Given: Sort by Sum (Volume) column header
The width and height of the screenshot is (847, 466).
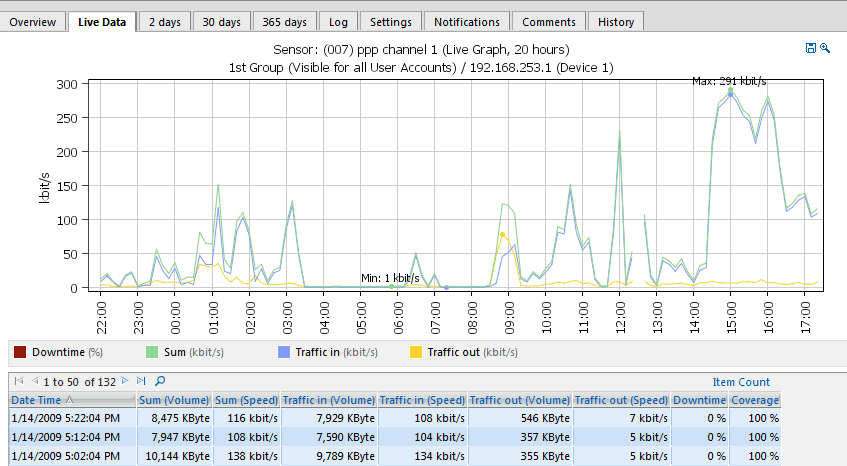Looking at the screenshot, I should (x=174, y=400).
